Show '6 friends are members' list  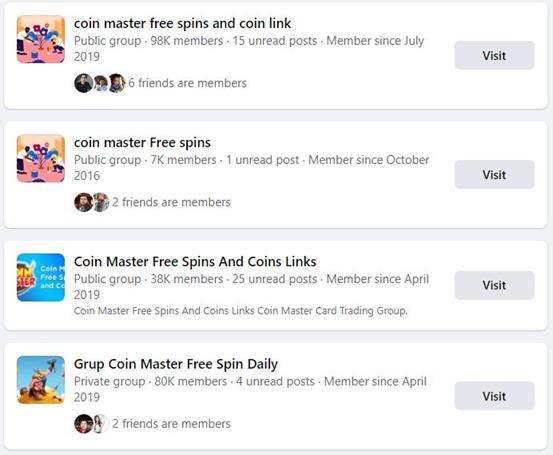tap(187, 83)
